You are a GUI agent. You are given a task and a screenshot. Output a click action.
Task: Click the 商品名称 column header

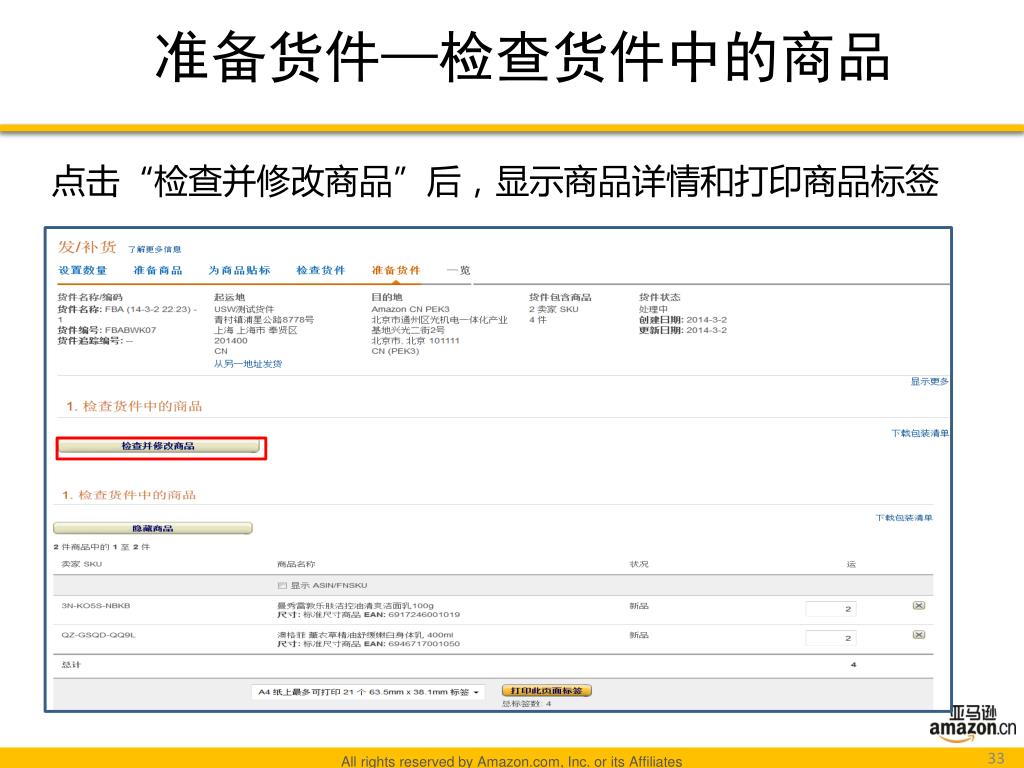click(296, 564)
